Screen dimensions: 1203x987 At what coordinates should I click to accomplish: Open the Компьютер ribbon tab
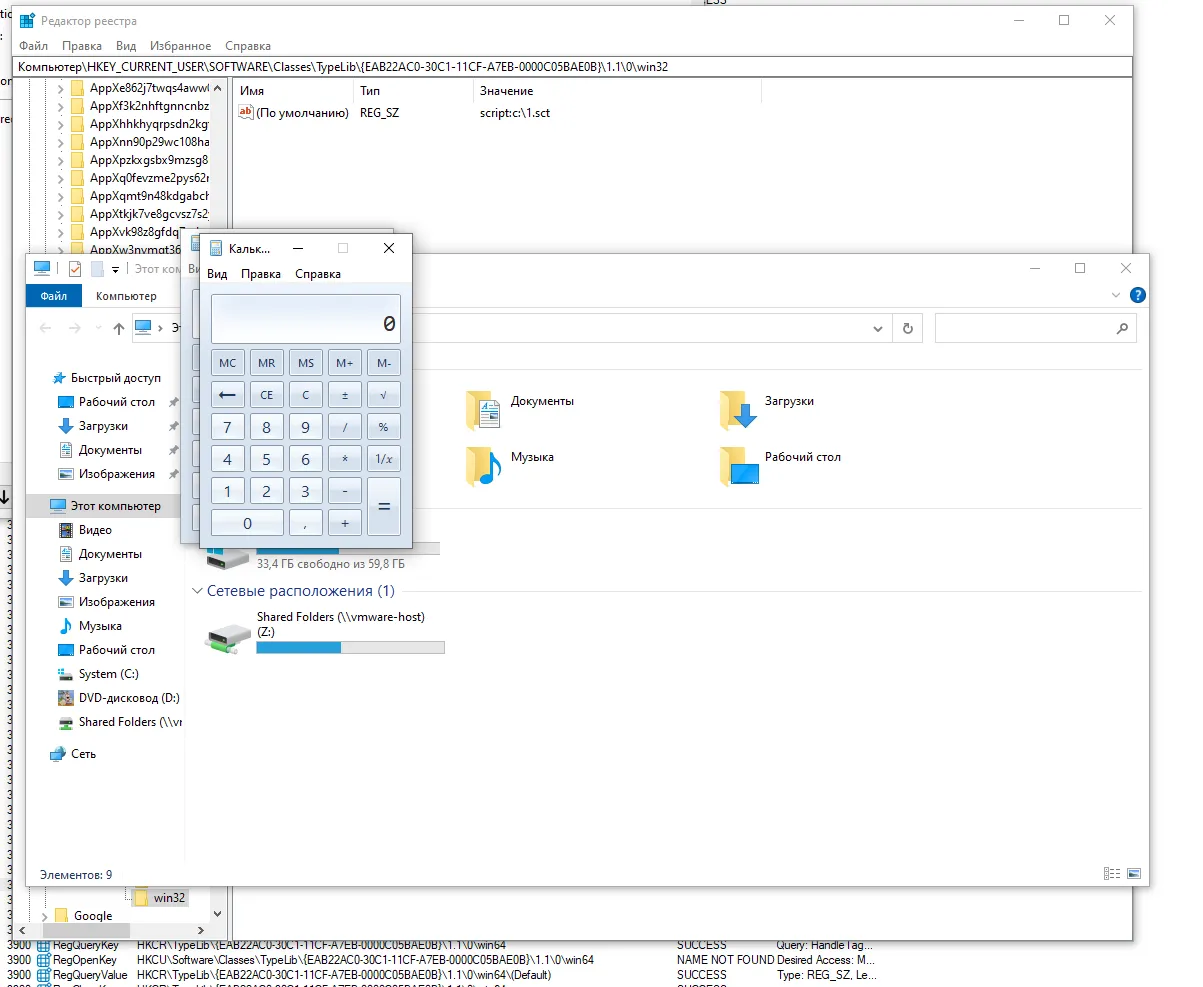[126, 296]
